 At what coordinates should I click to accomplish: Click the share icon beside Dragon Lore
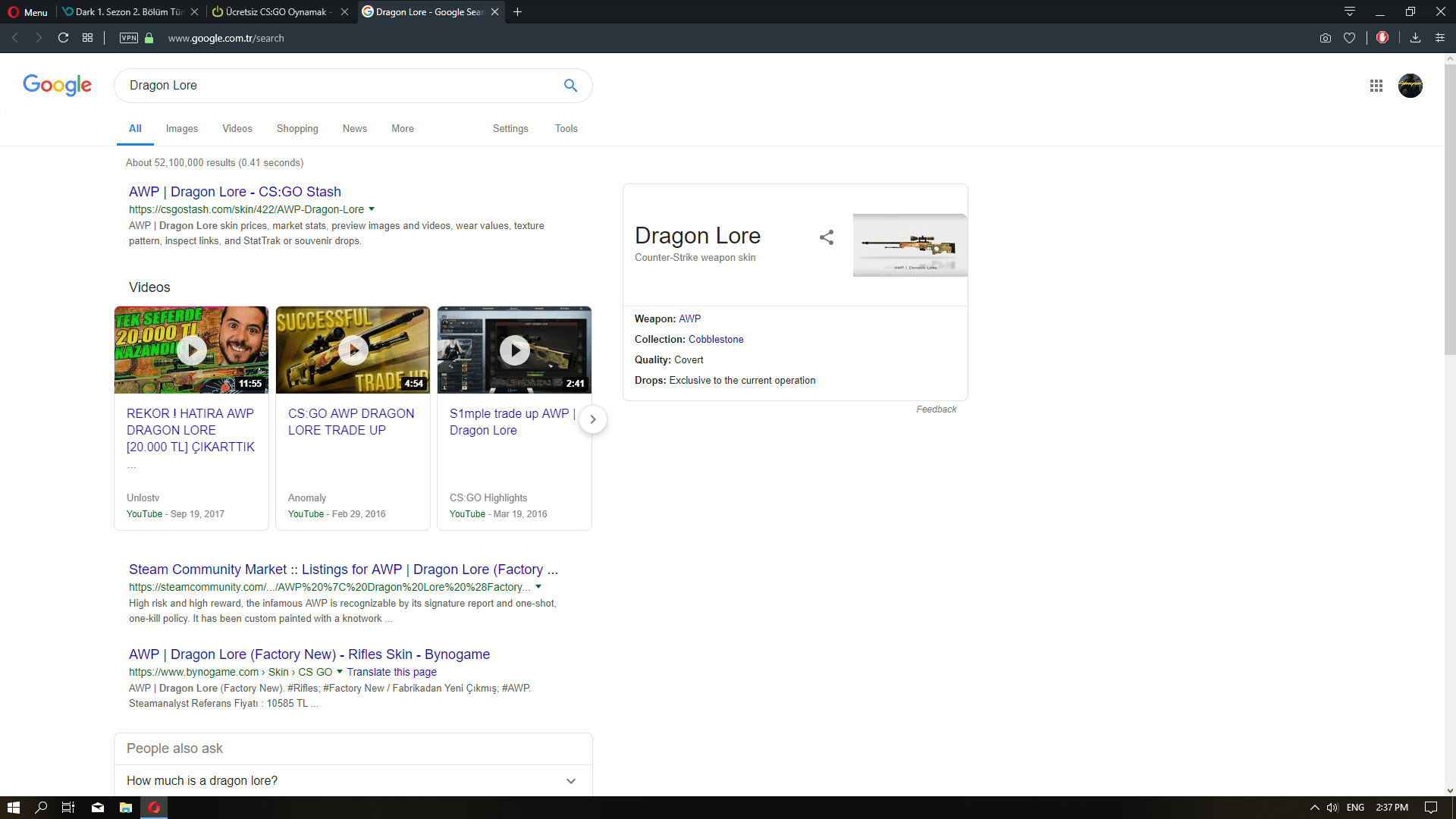(827, 237)
